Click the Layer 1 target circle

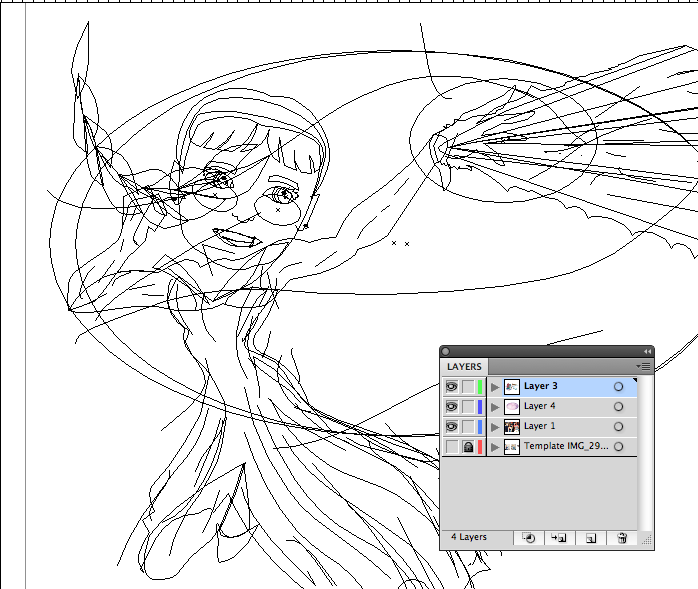coord(618,426)
